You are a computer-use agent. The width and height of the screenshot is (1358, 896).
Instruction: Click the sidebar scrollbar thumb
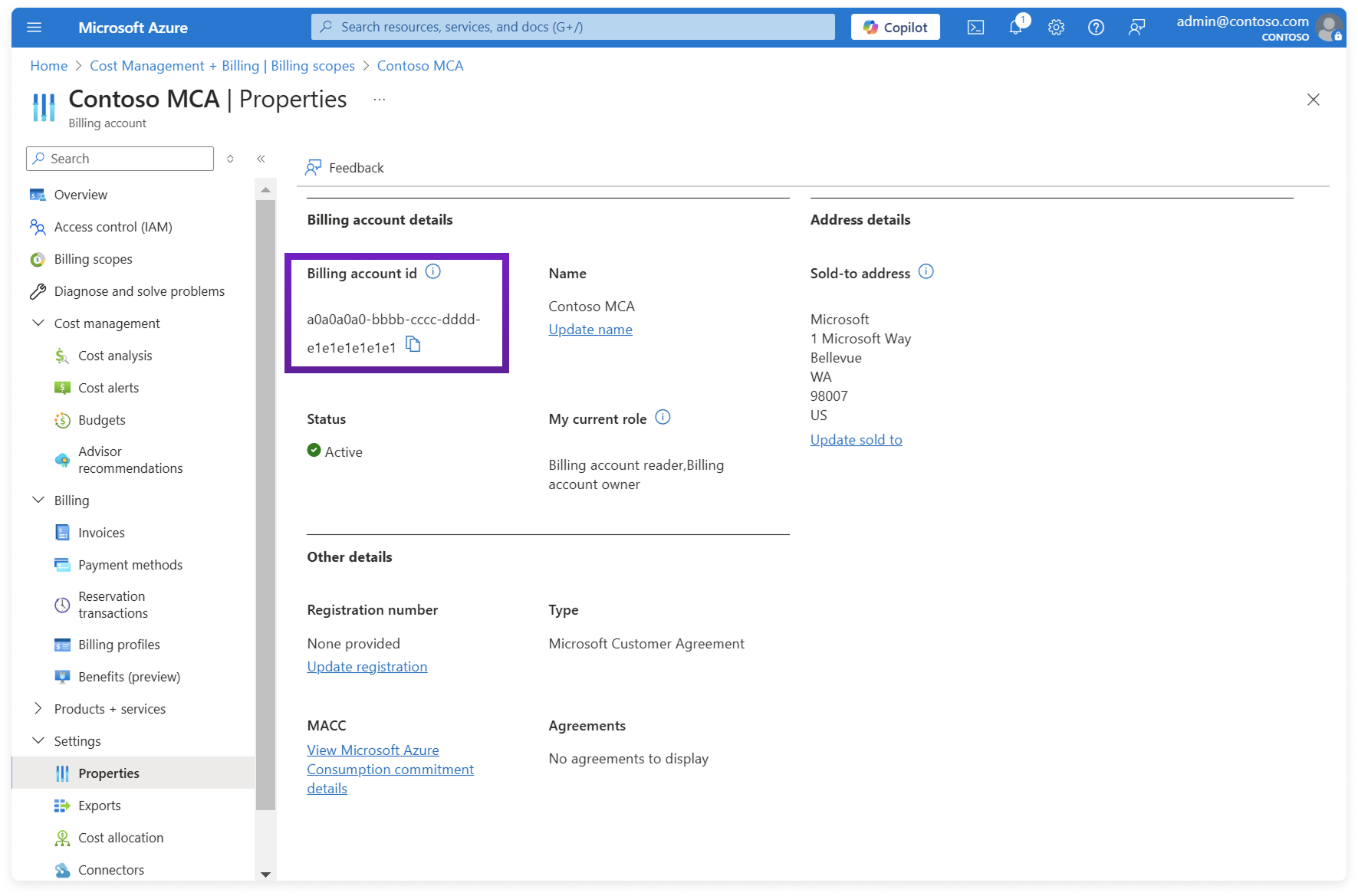265,504
